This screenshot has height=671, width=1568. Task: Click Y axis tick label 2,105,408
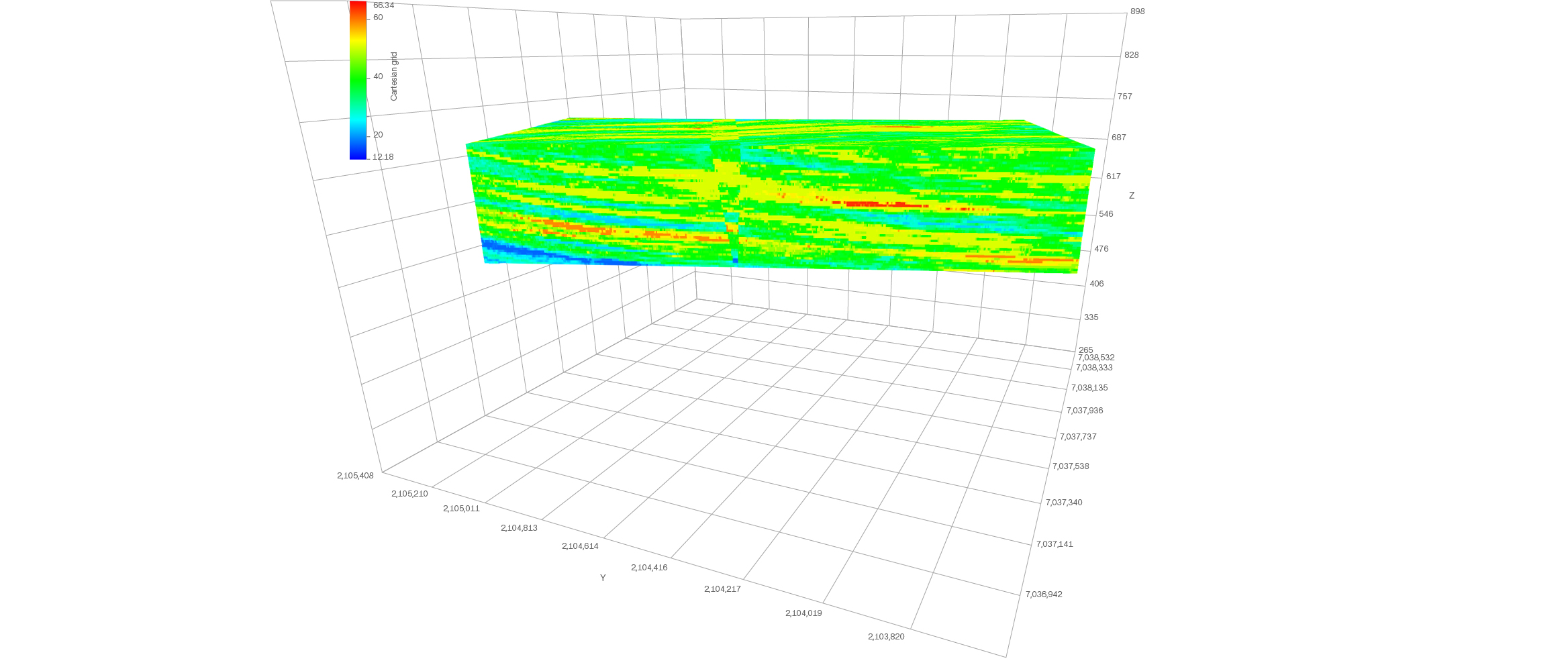pos(355,476)
